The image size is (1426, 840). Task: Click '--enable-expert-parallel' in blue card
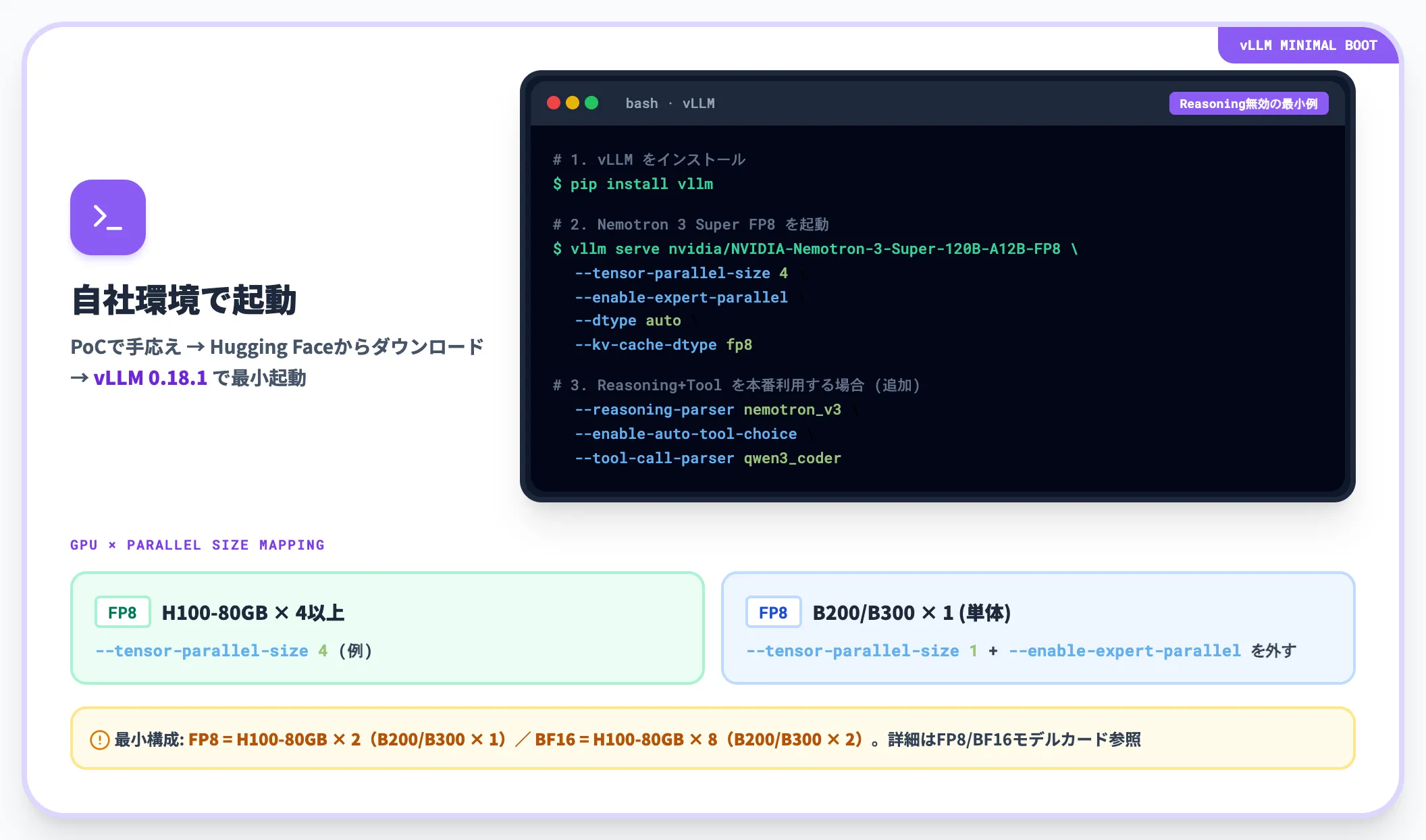tap(1125, 650)
